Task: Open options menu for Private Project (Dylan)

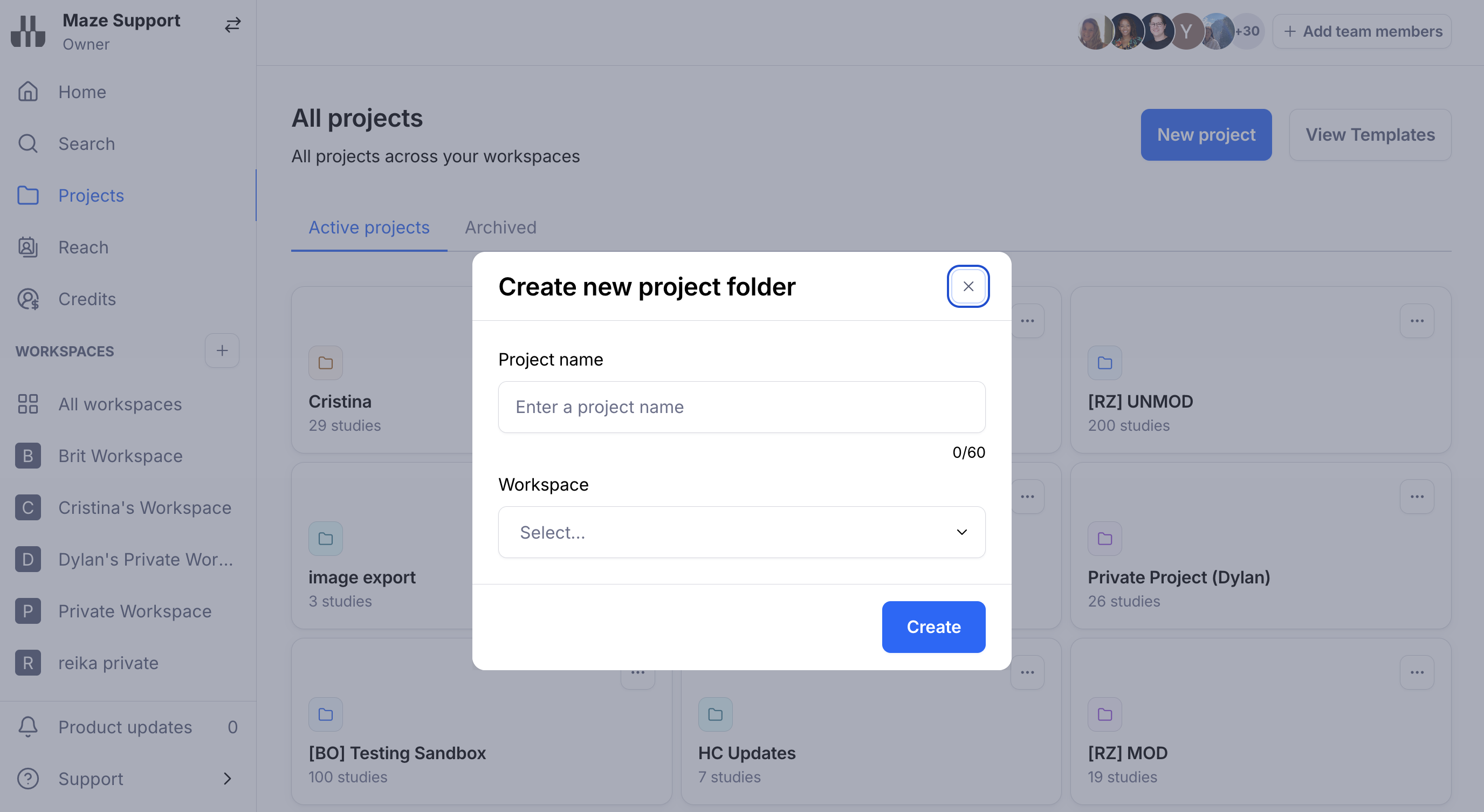Action: coord(1417,497)
